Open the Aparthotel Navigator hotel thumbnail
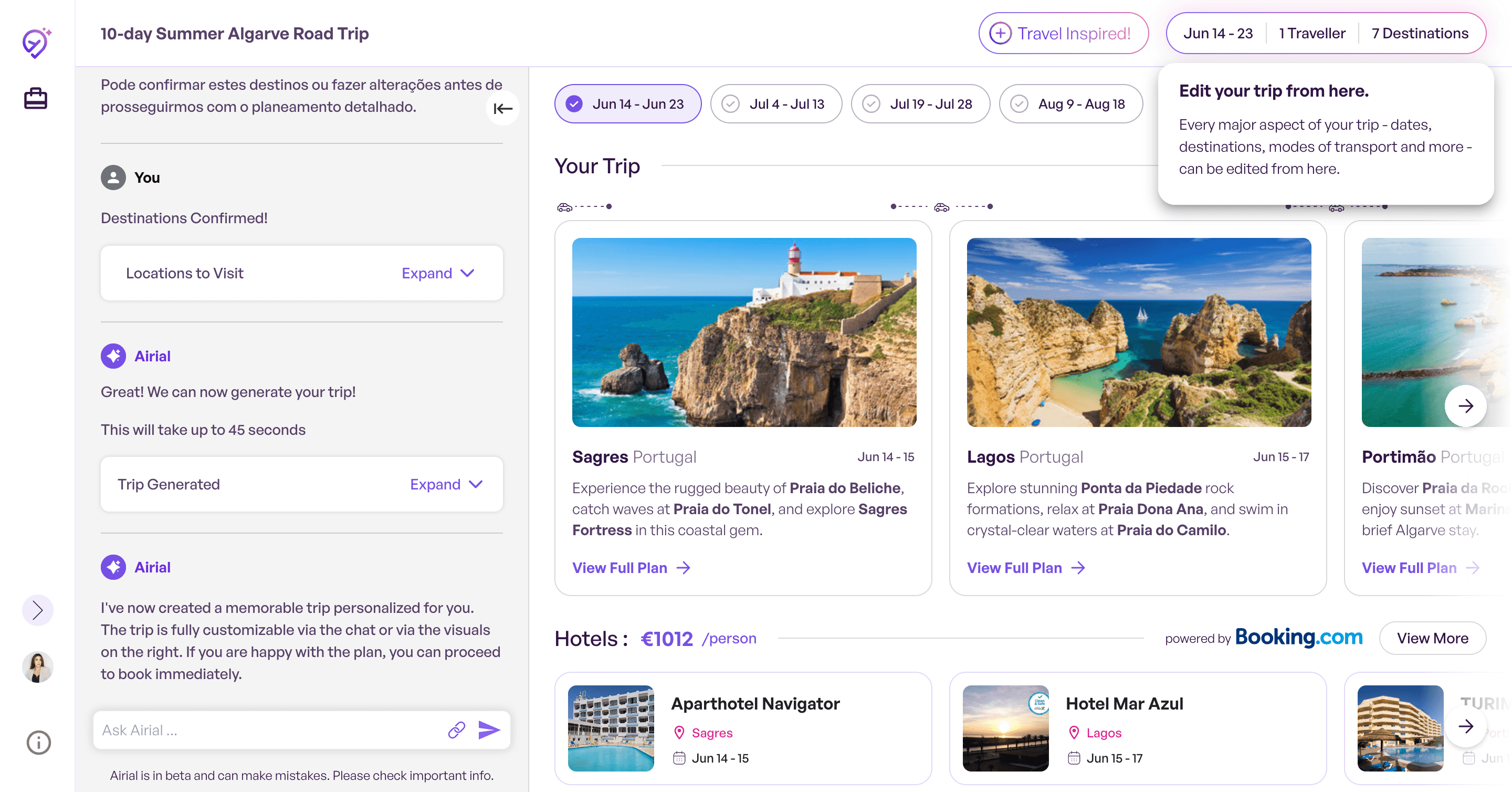This screenshot has width=1512, height=792. (611, 728)
